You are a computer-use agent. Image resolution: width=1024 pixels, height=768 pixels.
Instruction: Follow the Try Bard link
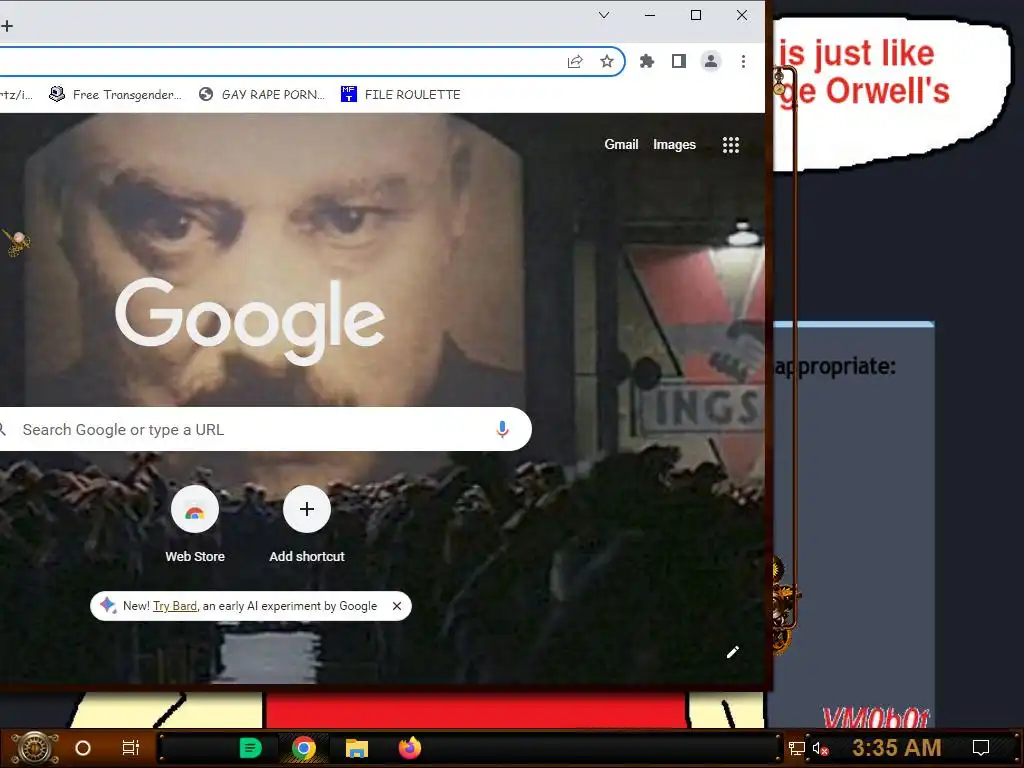174,606
